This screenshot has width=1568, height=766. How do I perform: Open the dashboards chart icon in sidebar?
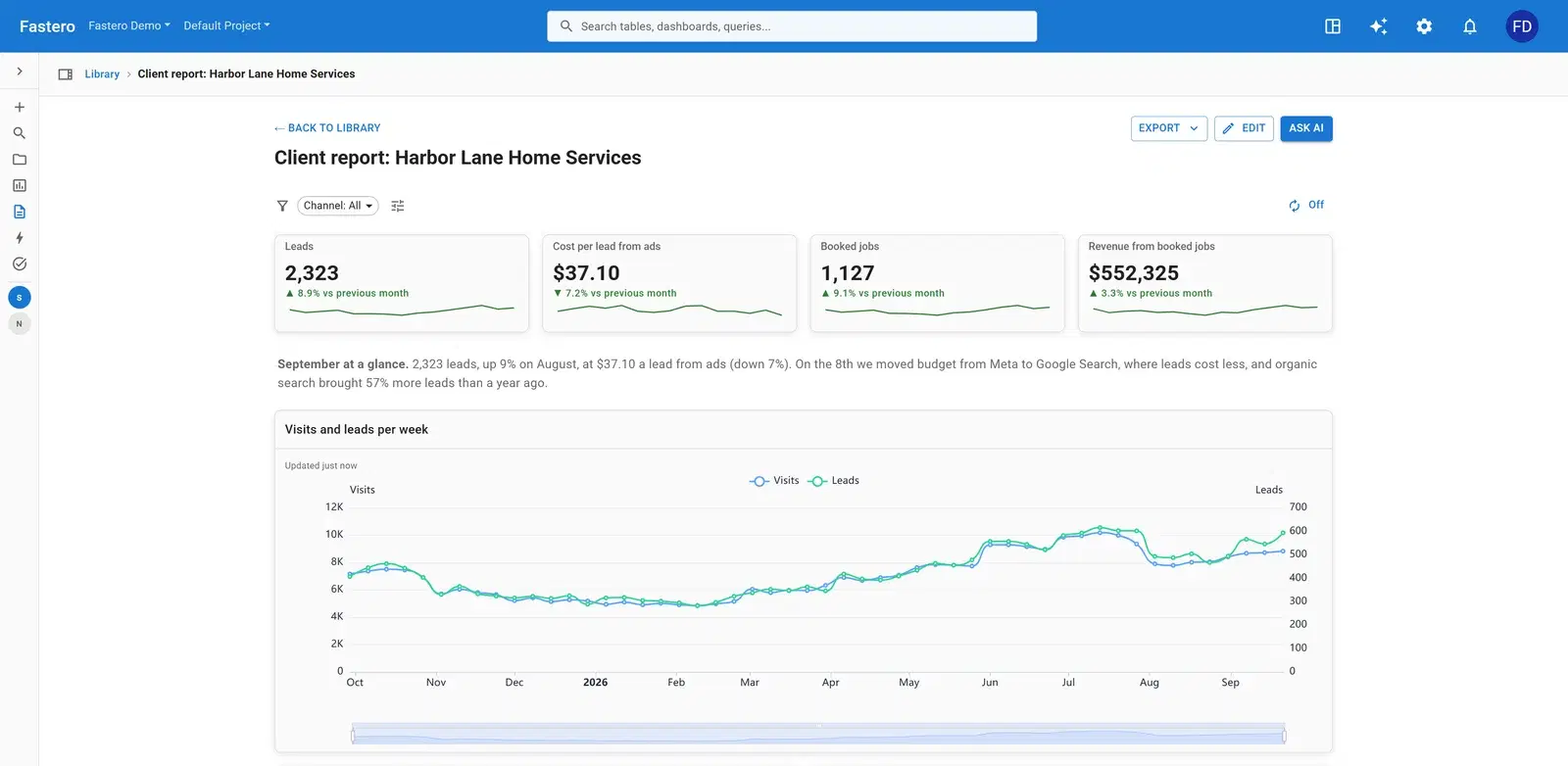[19, 185]
